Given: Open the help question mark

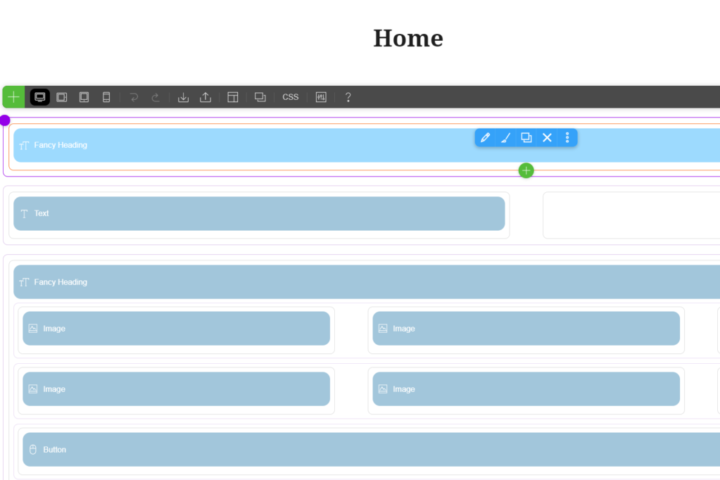Looking at the screenshot, I should [x=348, y=97].
